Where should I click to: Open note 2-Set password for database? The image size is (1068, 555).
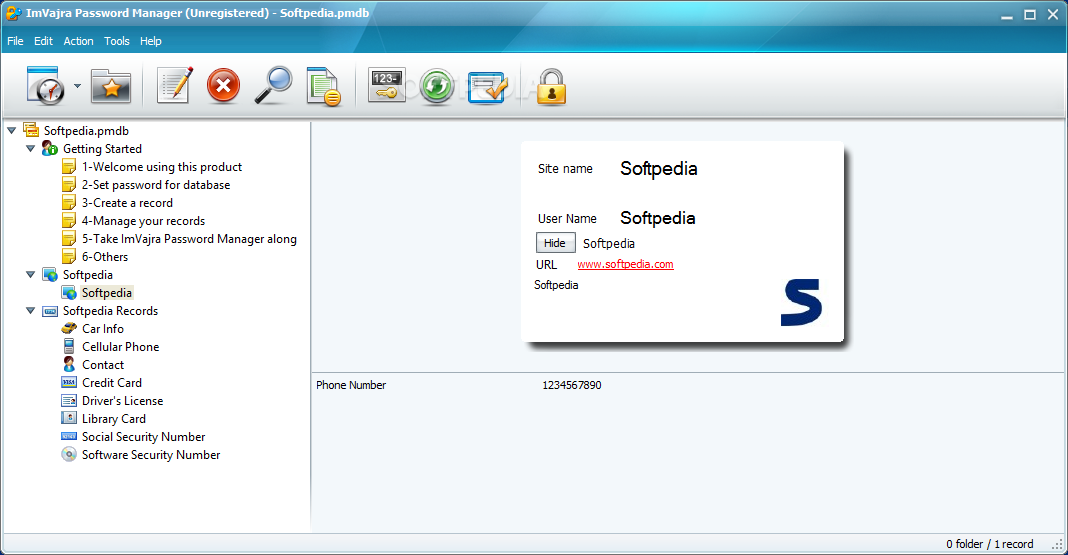[x=156, y=185]
